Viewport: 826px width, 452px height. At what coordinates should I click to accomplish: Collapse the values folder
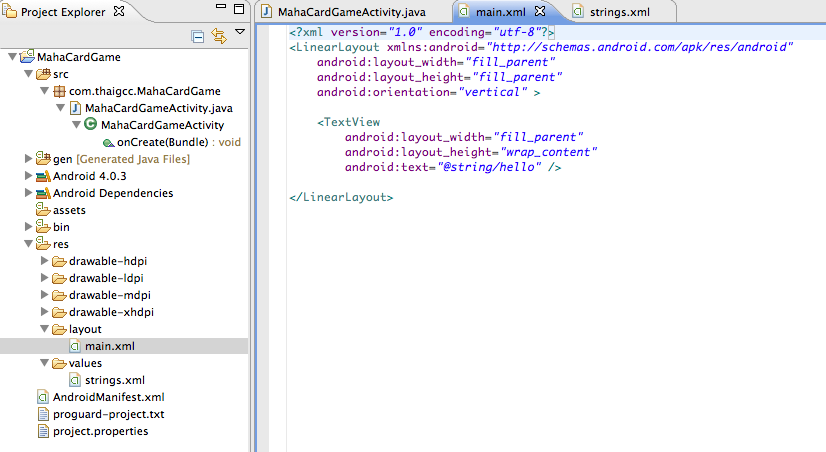[45, 362]
